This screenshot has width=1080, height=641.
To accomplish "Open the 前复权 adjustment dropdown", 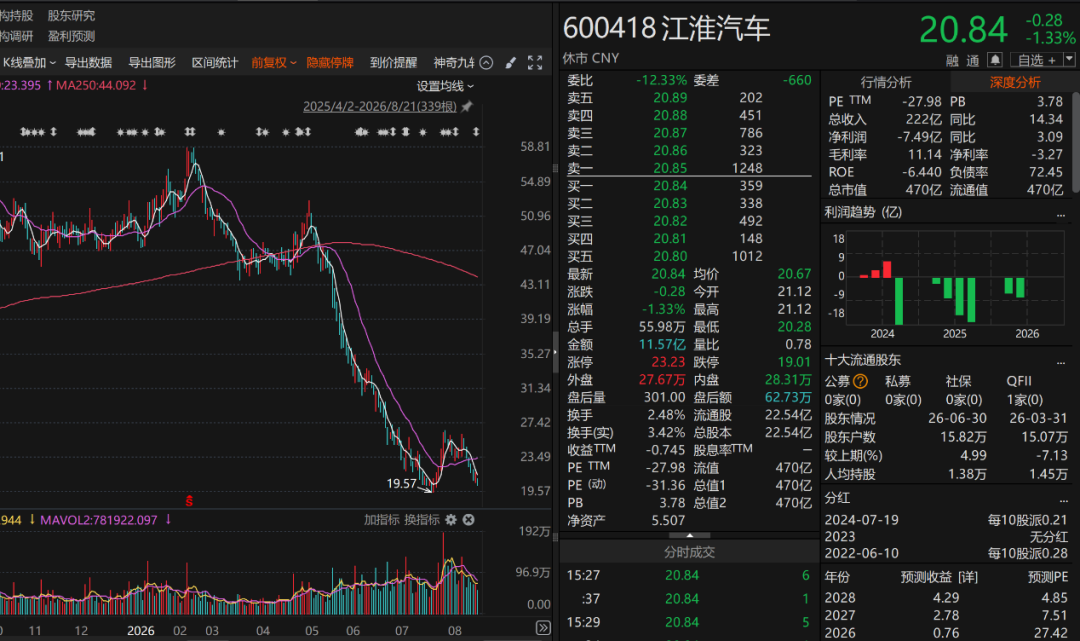I will [273, 63].
